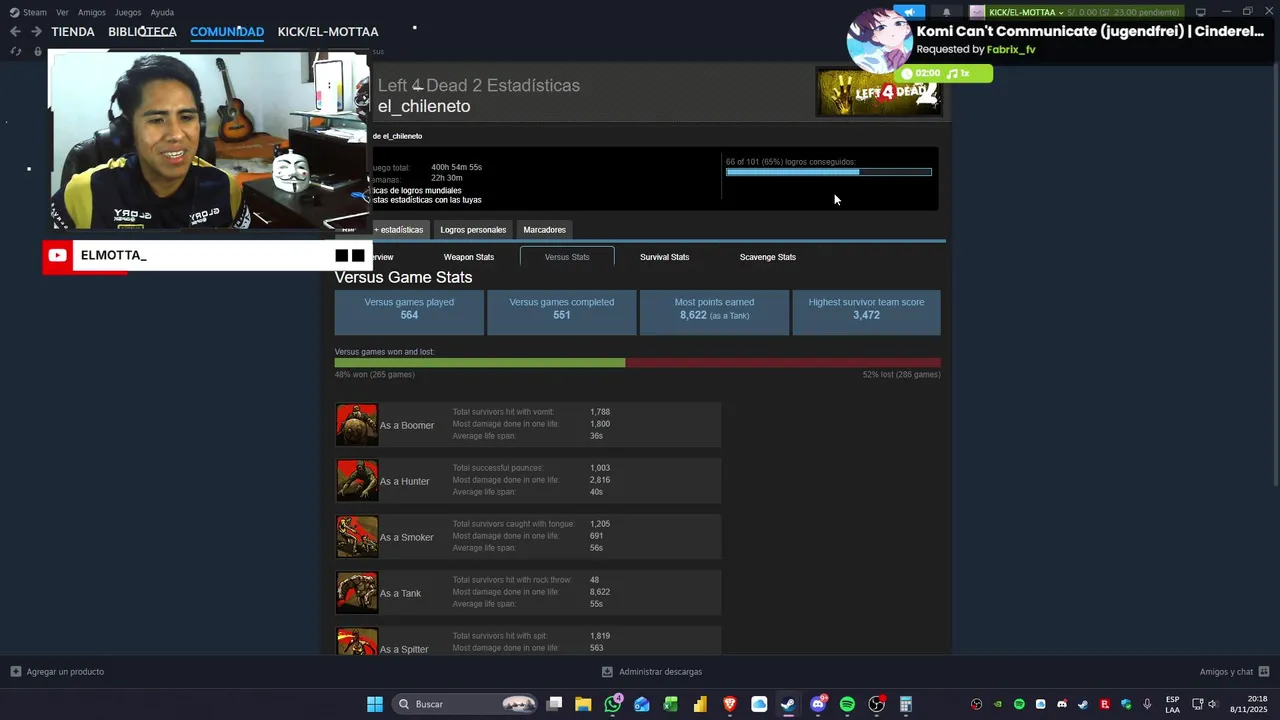This screenshot has height=720, width=1280.
Task: Click the Agregar un producto plus icon
Action: (15, 672)
